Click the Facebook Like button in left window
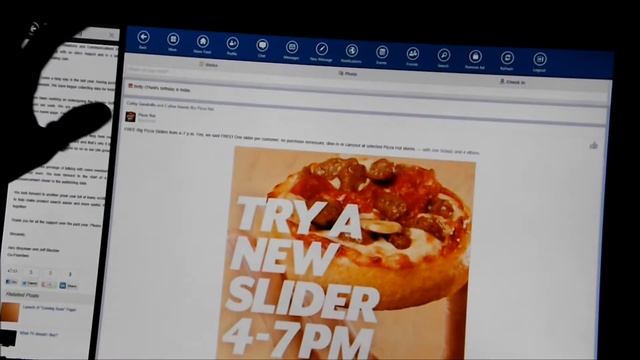The image size is (640, 360). [x=11, y=282]
